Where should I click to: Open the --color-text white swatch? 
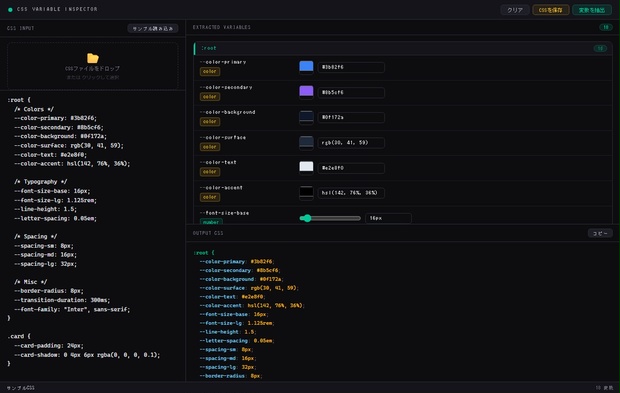[306, 168]
